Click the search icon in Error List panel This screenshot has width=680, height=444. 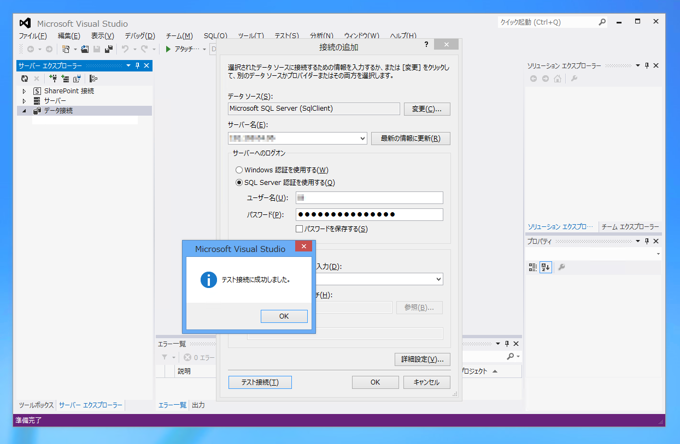pos(510,356)
